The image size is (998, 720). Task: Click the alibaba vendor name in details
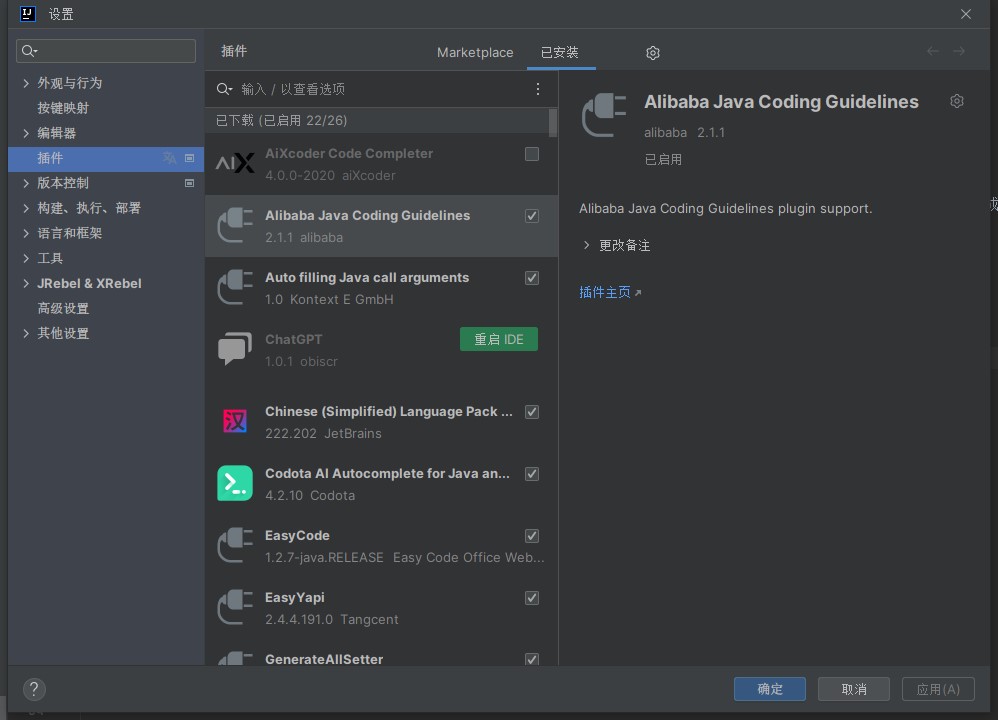point(665,132)
